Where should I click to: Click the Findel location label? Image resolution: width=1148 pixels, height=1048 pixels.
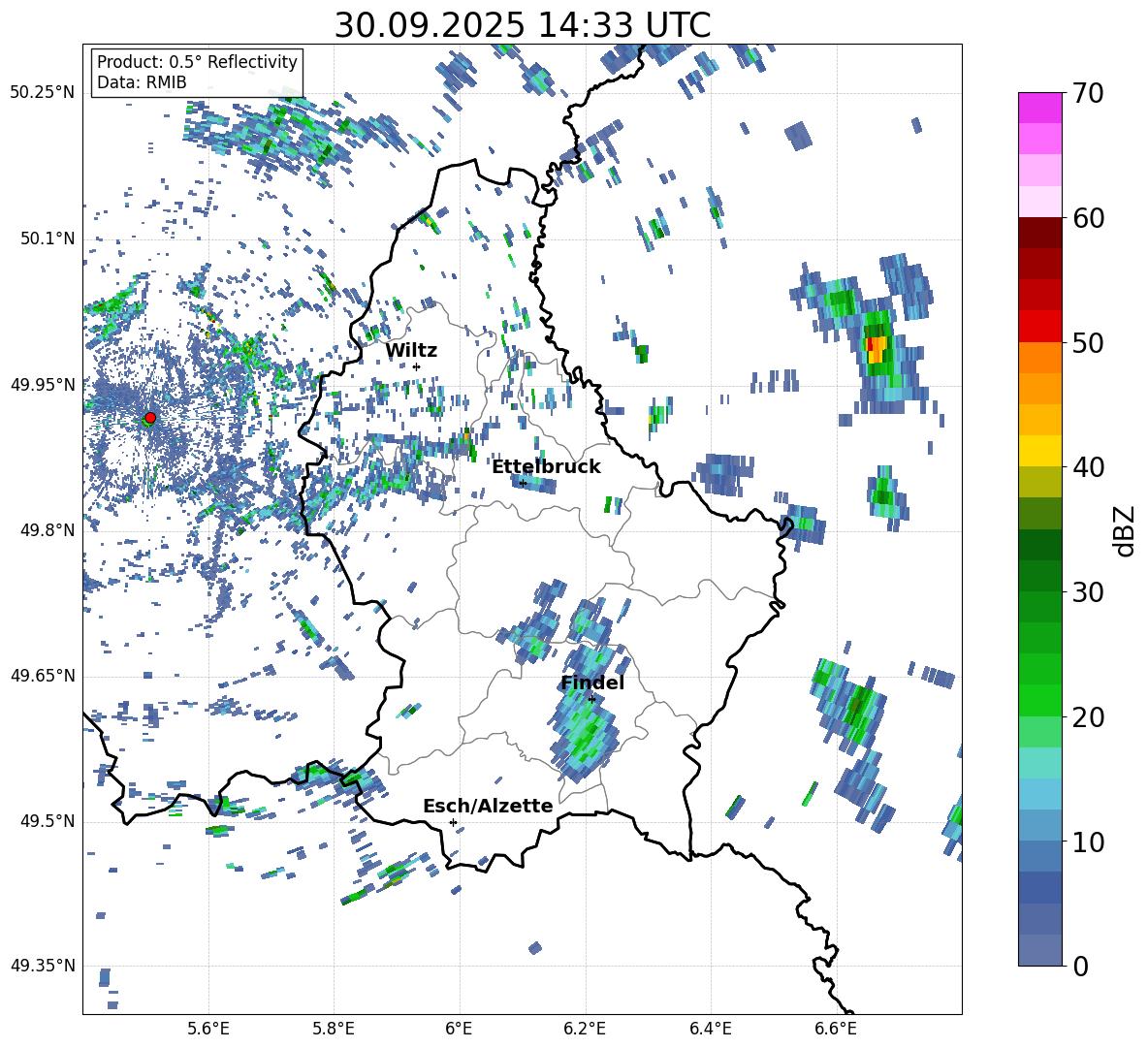(x=592, y=683)
